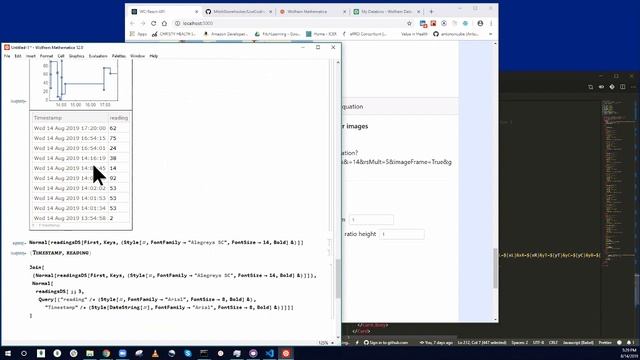Open the Home - ICER bookmark
Image resolution: width=640 pixels, height=360 pixels.
click(322, 34)
